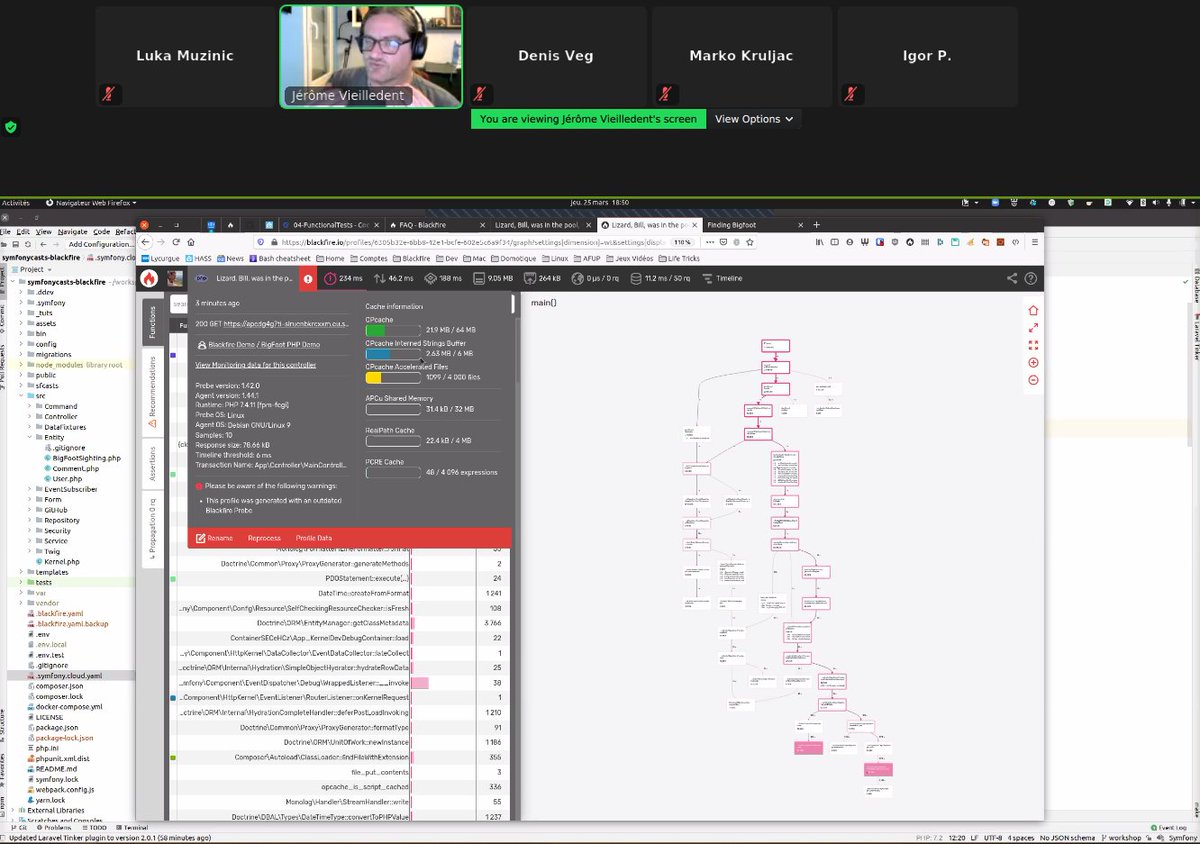Switch to Finding Bigfoot browser tab

click(751, 225)
